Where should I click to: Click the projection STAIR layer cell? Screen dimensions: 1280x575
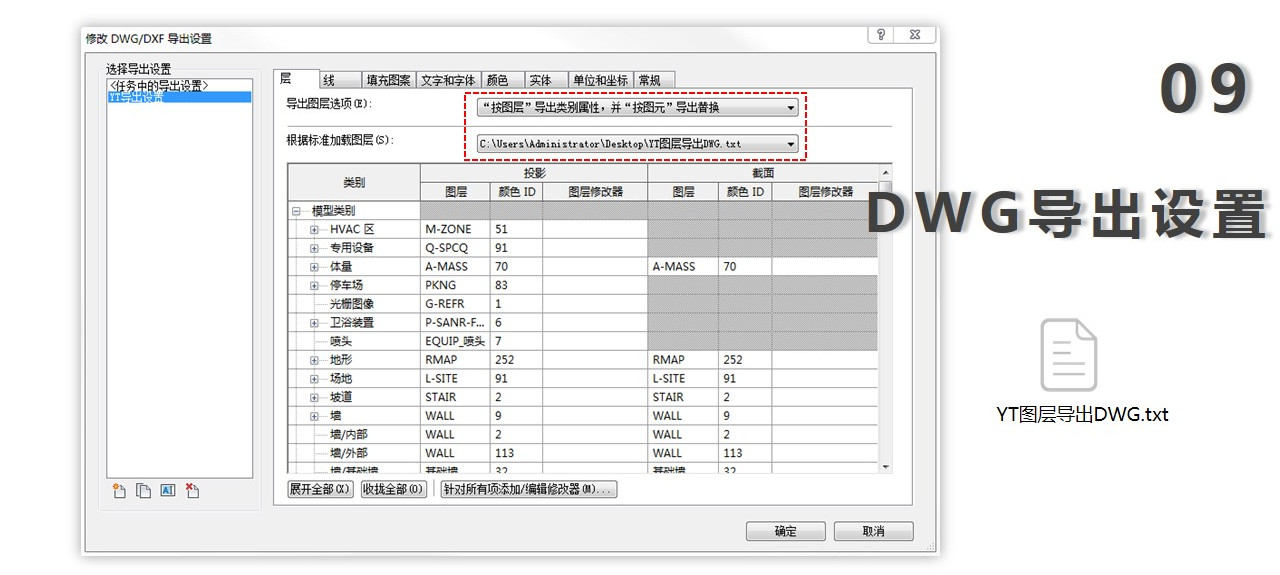(455, 397)
